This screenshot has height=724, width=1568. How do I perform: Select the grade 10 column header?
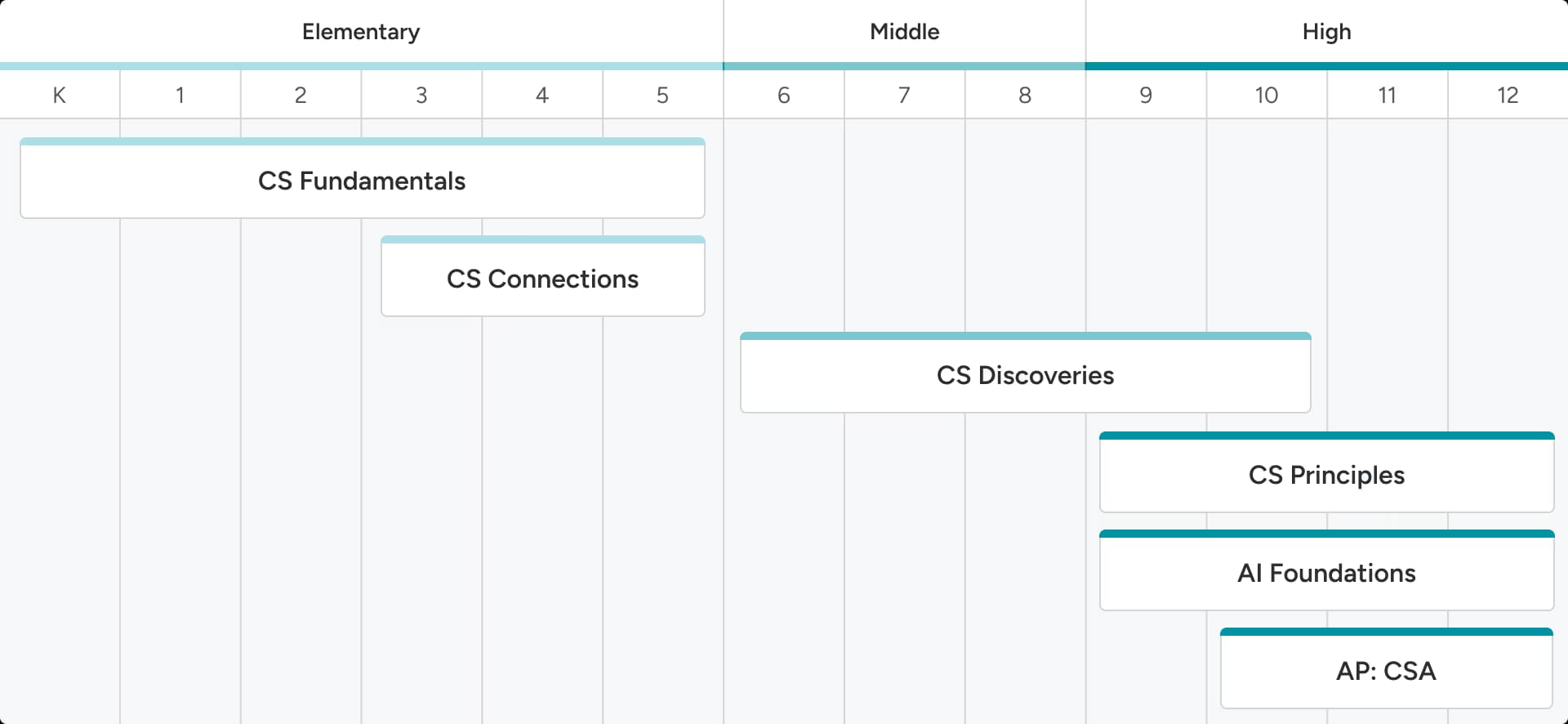point(1266,96)
